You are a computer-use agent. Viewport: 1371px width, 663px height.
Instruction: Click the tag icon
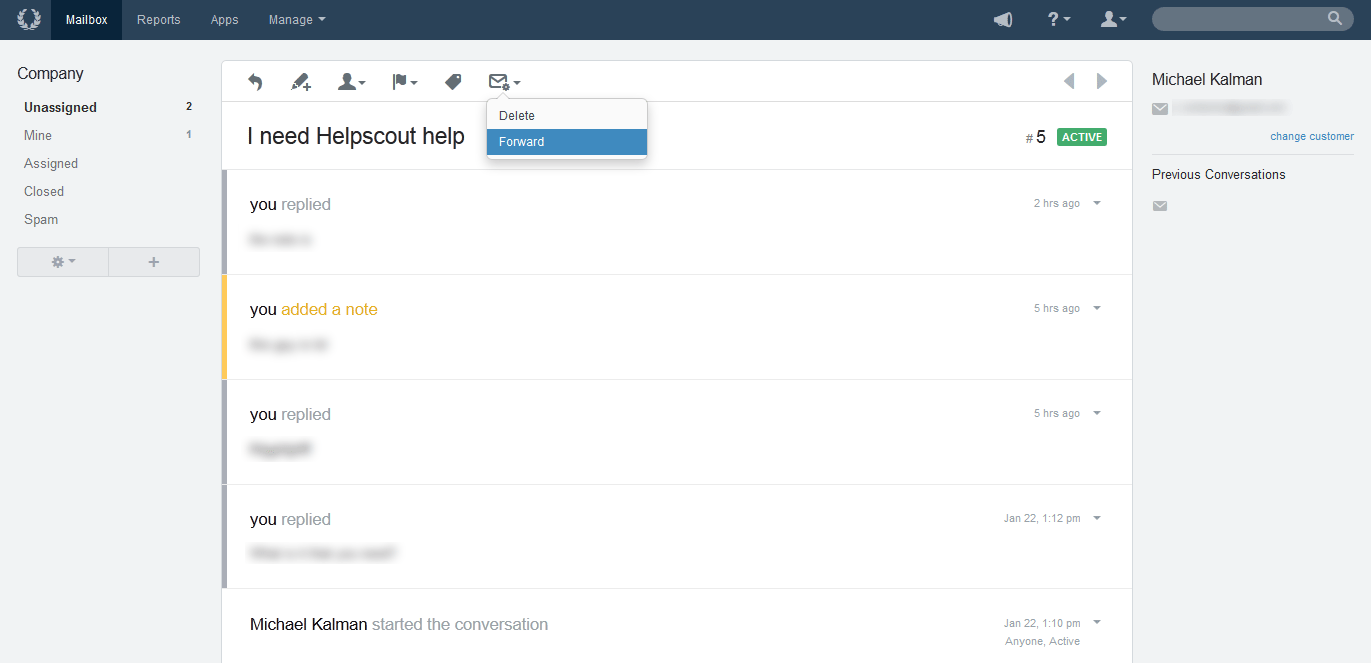(453, 82)
